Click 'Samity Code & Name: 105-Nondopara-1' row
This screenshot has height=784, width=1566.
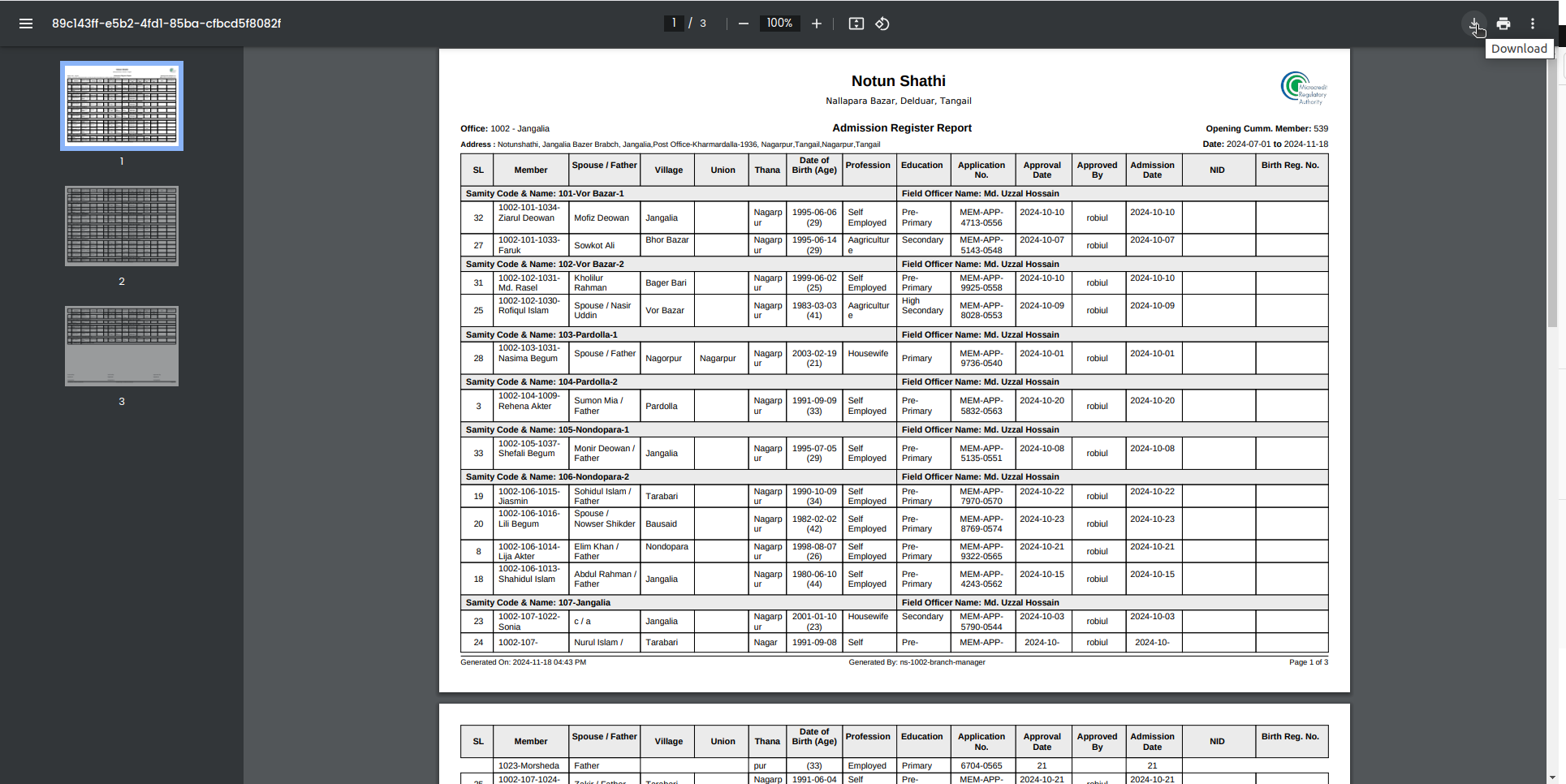tap(678, 429)
